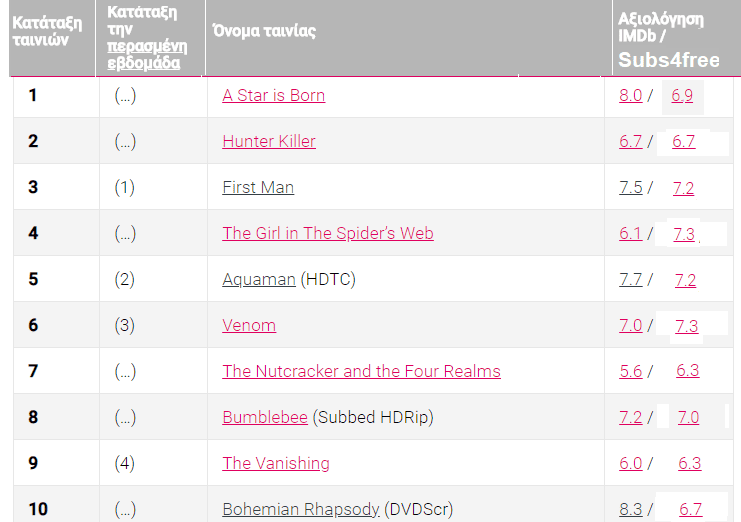Image resolution: width=741 pixels, height=522 pixels.
Task: Open IMDb rating 7.0 for Venom
Action: pos(630,326)
